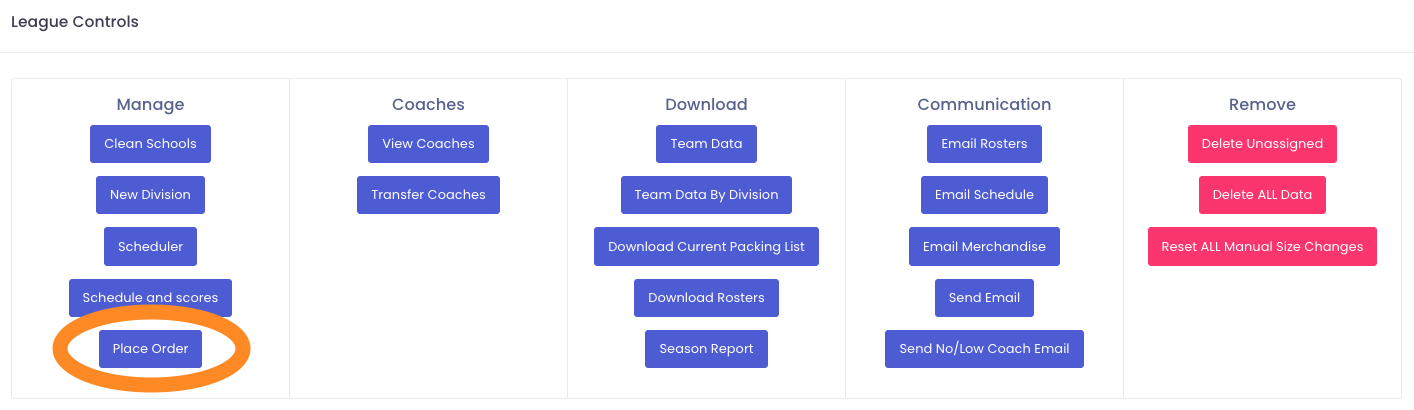The height and width of the screenshot is (410, 1414).
Task: Download Team Data
Action: [706, 143]
